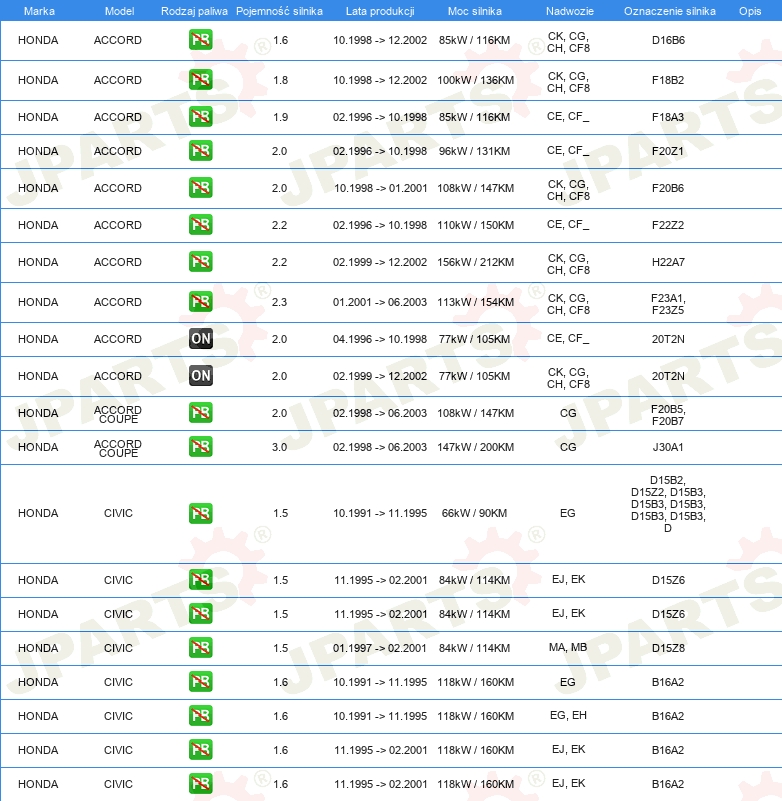Image resolution: width=782 pixels, height=801 pixels.
Task: Select the petrol icon for the Accord Coupe 2.0
Action: click(200, 413)
